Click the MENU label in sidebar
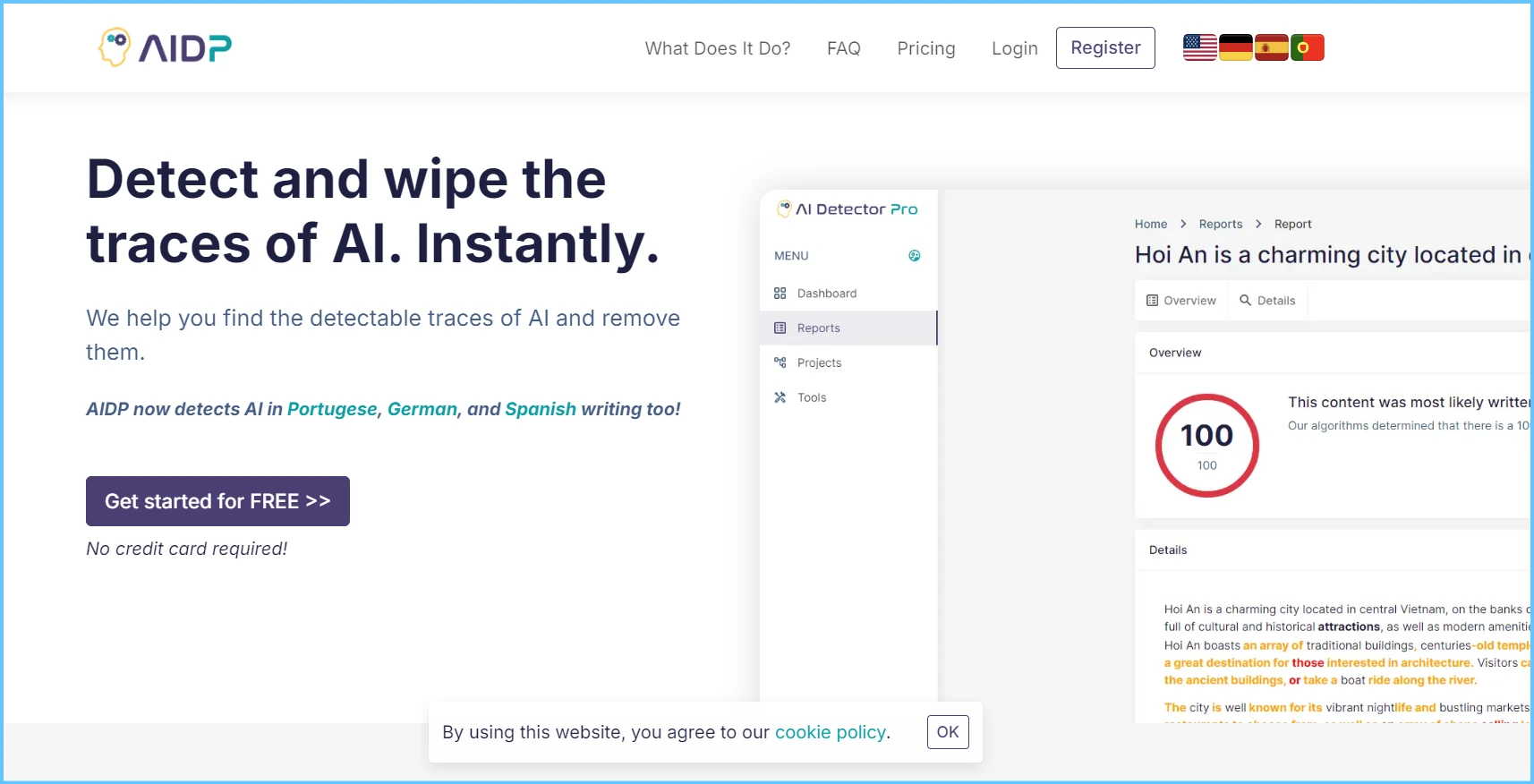This screenshot has height=784, width=1534. click(791, 256)
